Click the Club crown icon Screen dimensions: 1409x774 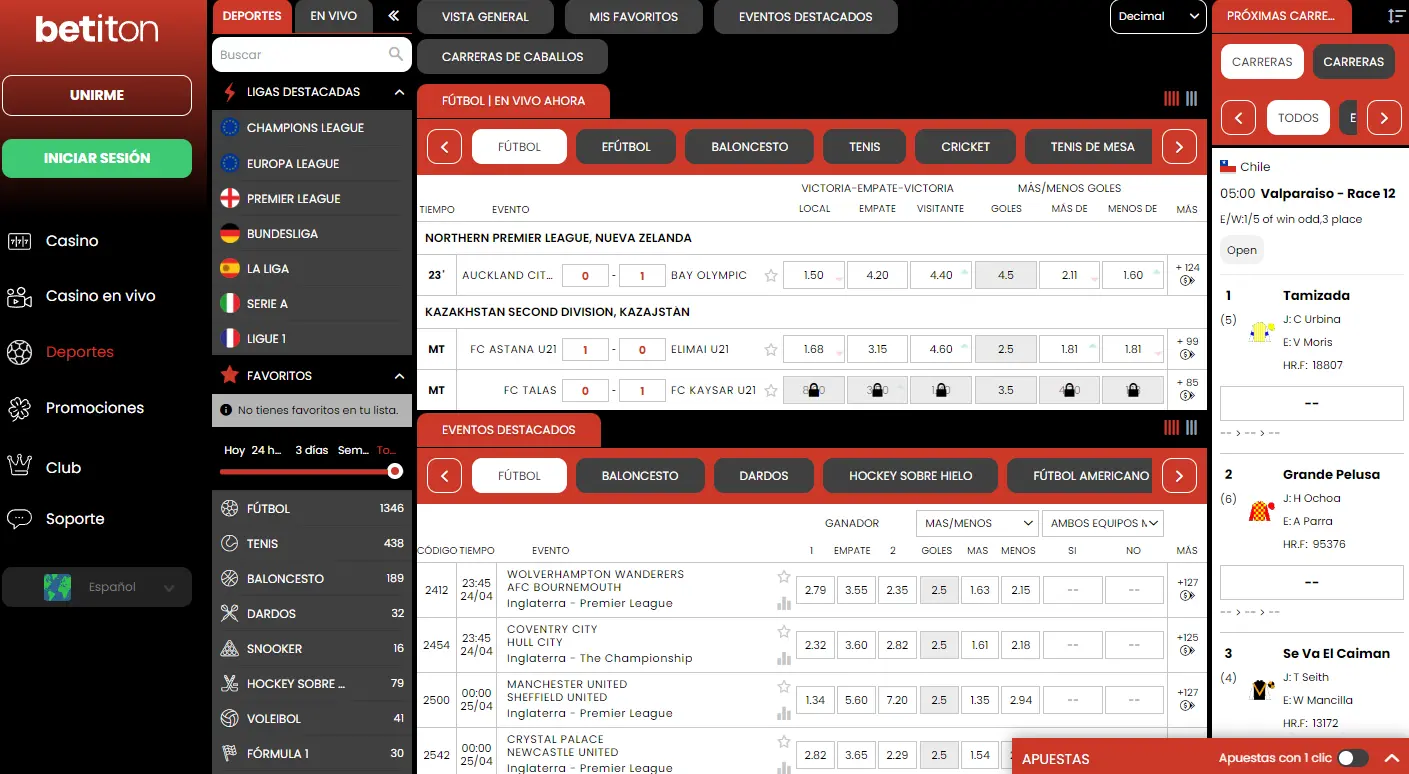click(x=19, y=465)
